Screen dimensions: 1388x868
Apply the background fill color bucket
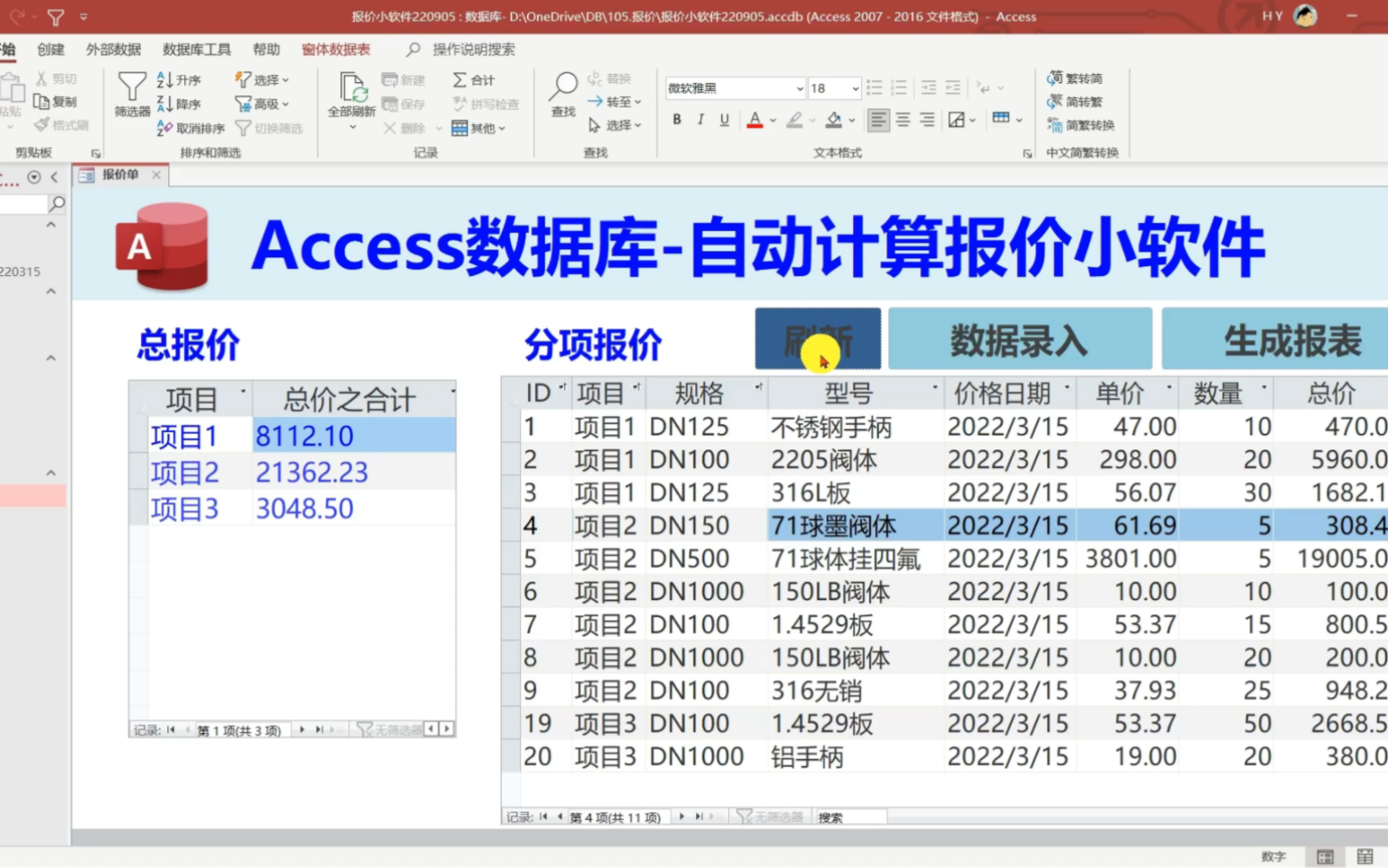pos(833,119)
